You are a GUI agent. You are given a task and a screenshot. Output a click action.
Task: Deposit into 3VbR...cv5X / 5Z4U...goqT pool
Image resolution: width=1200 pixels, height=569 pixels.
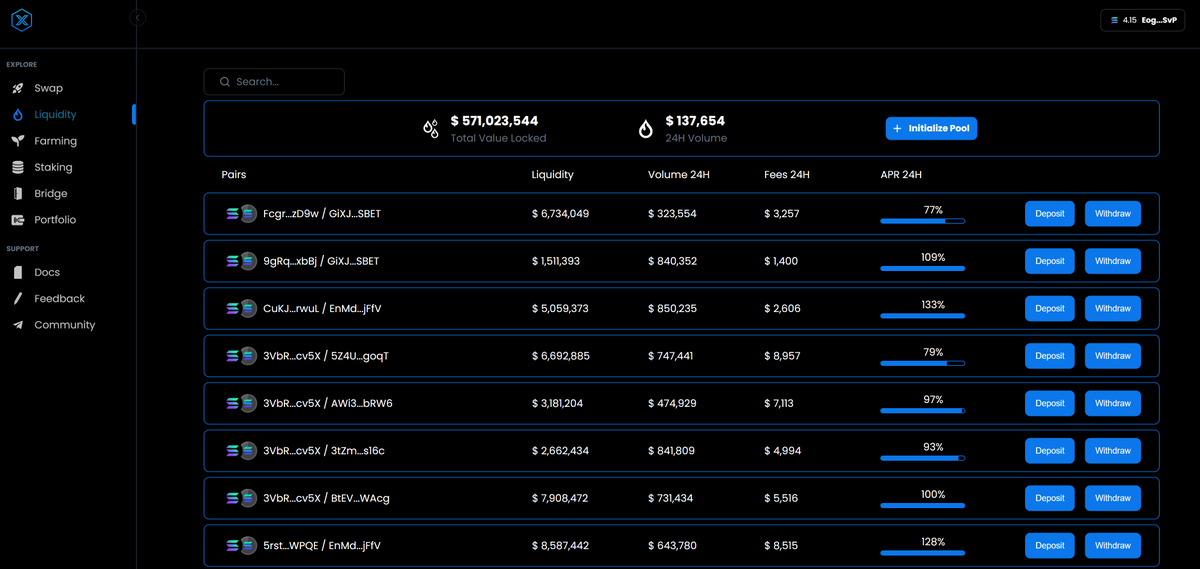[1050, 356]
